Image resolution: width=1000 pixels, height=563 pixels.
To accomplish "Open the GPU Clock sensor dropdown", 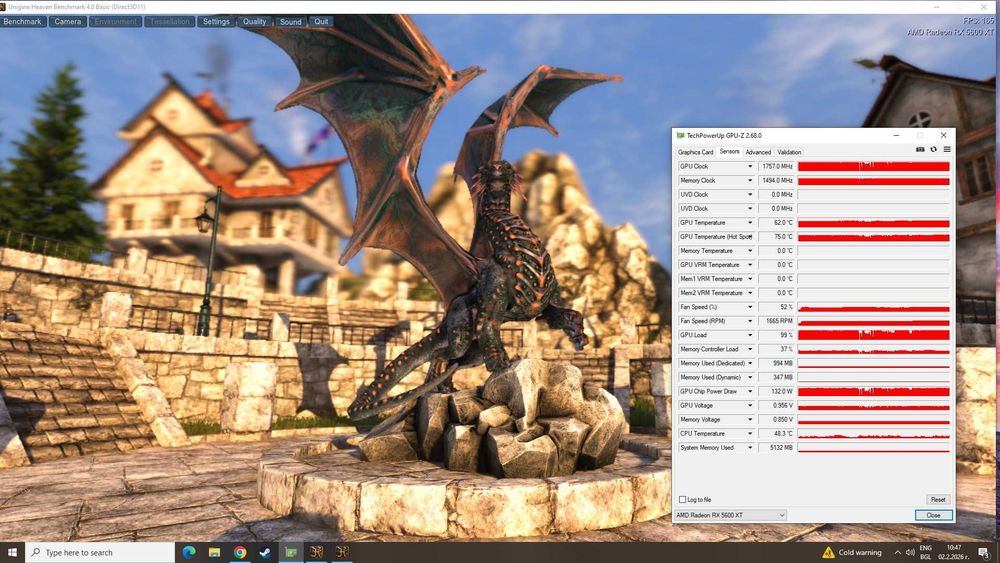I will click(750, 167).
